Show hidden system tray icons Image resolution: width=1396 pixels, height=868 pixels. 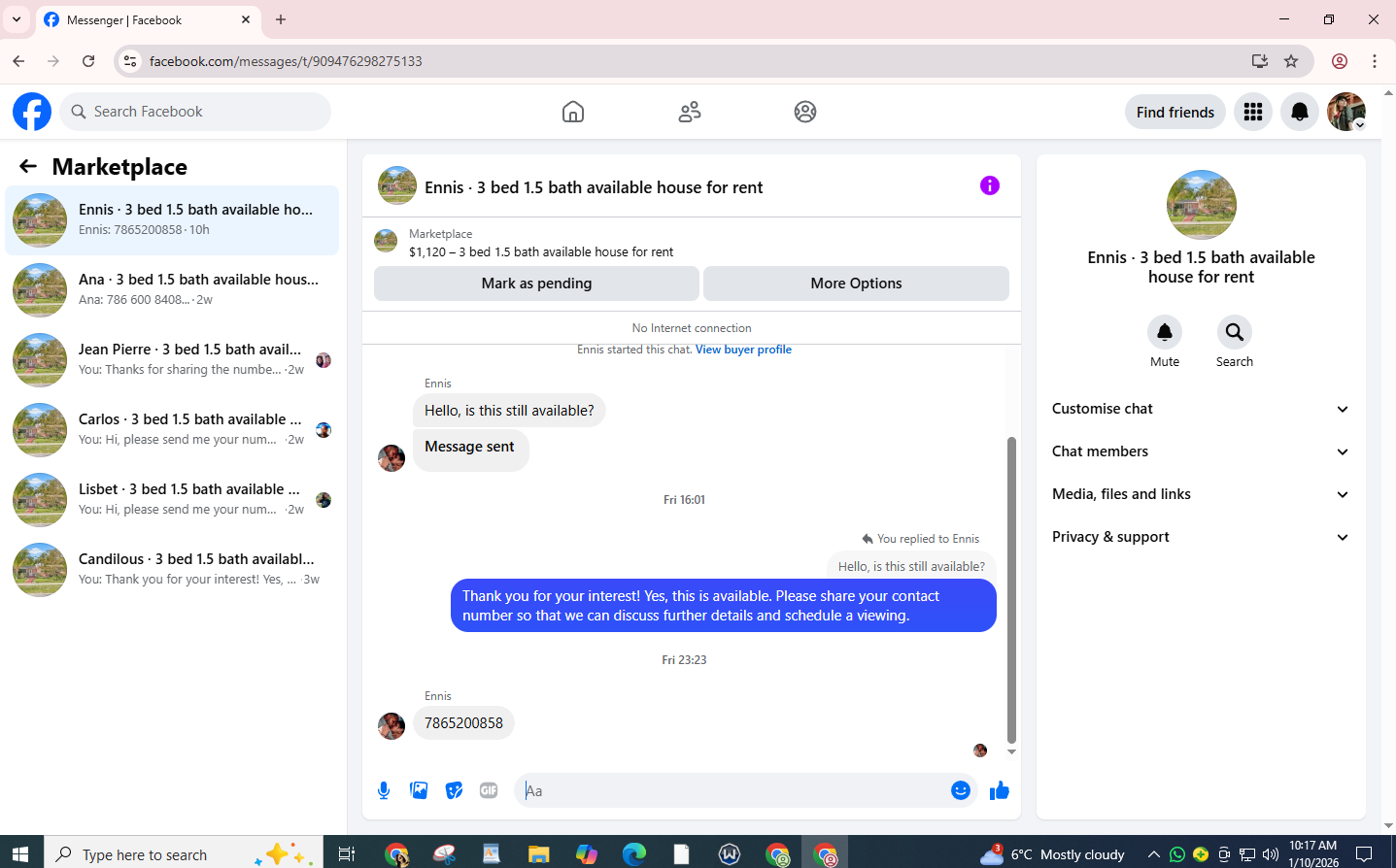(x=1153, y=854)
